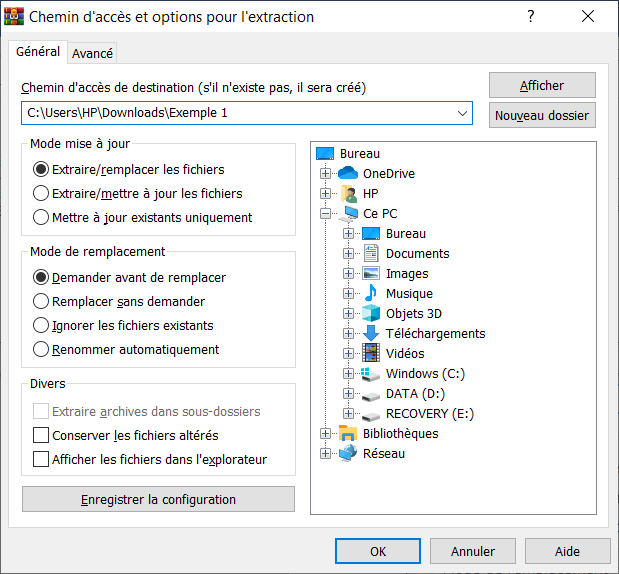Select Remplacer sans demander
The height and width of the screenshot is (574, 619).
click(119, 302)
